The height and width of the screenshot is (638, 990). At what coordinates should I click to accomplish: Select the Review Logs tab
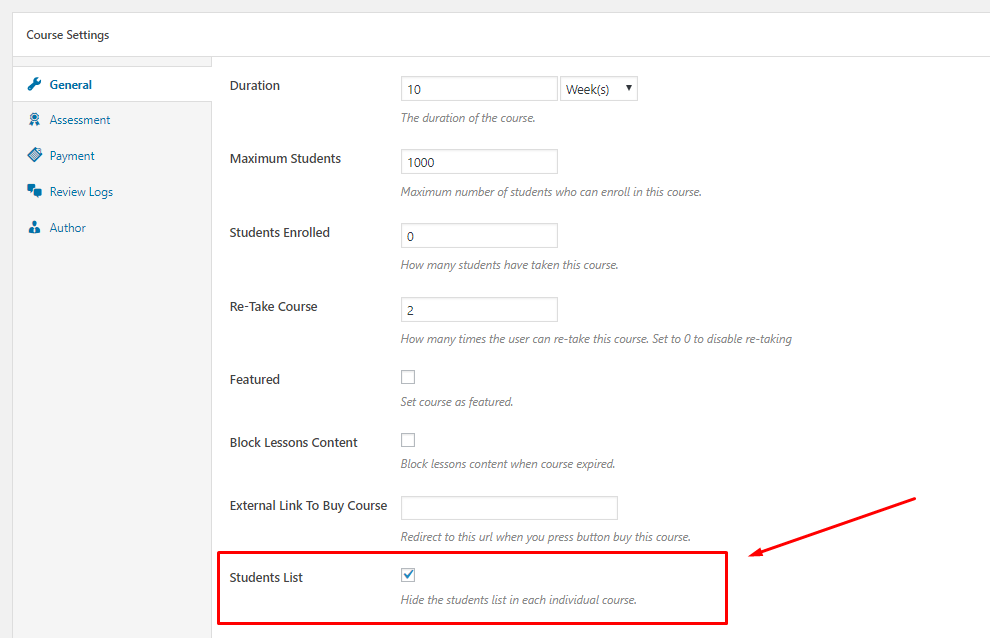point(81,192)
